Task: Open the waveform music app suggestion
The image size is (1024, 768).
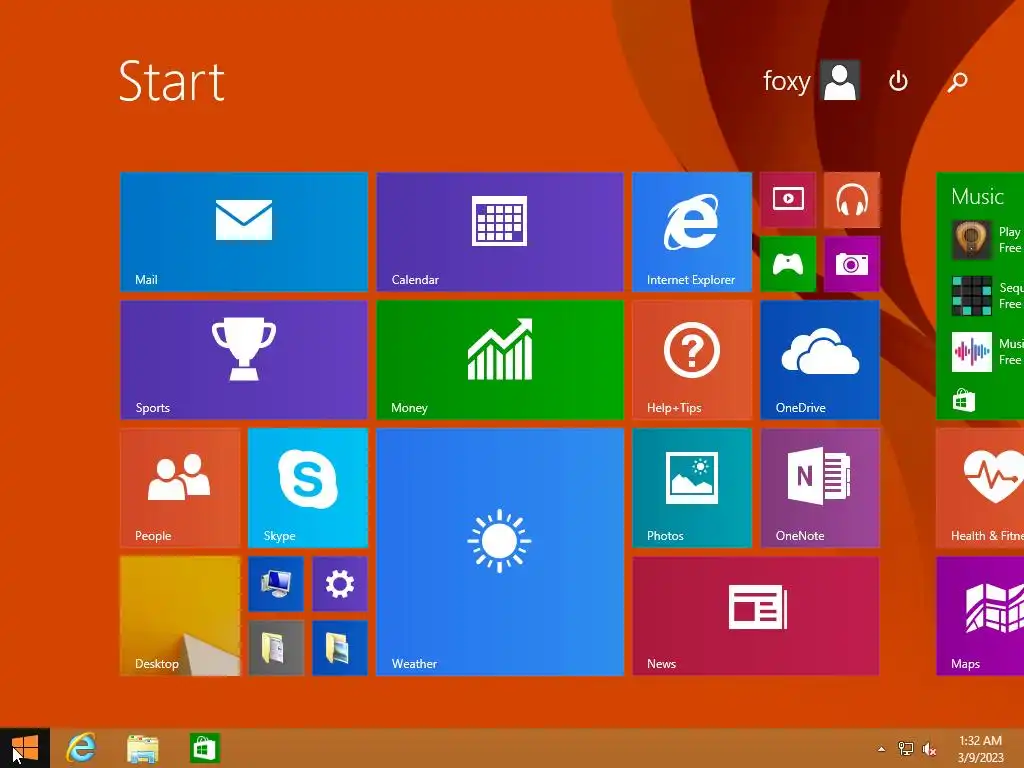Action: 987,352
